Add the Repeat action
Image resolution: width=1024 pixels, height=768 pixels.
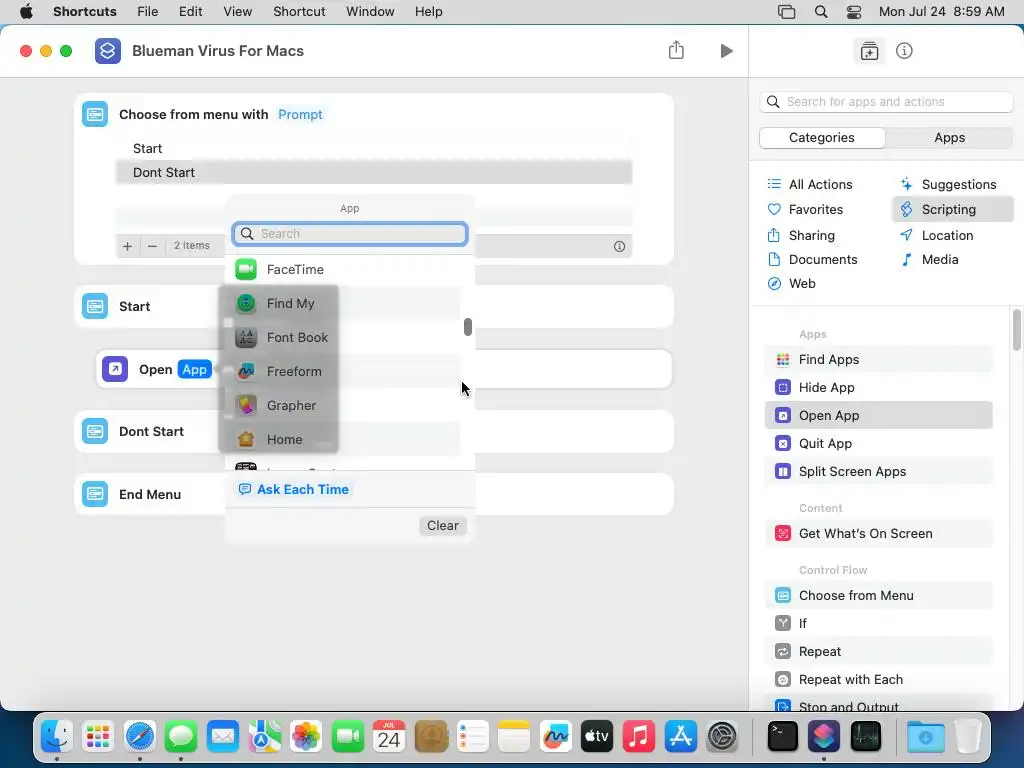click(x=878, y=652)
